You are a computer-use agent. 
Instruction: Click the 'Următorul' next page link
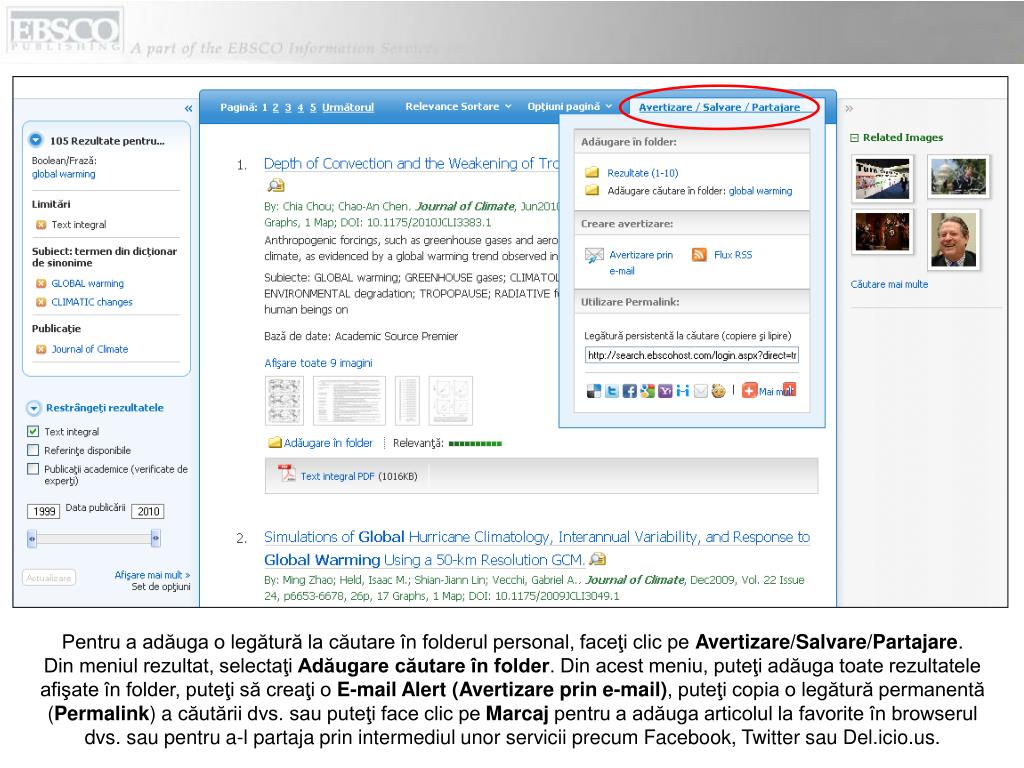(348, 108)
